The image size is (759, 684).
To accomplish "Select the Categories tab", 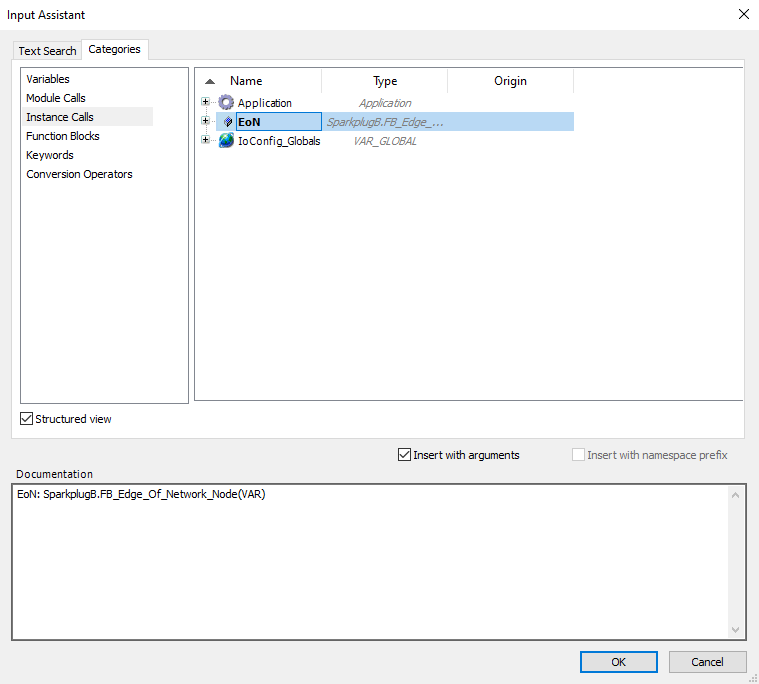I will [115, 49].
